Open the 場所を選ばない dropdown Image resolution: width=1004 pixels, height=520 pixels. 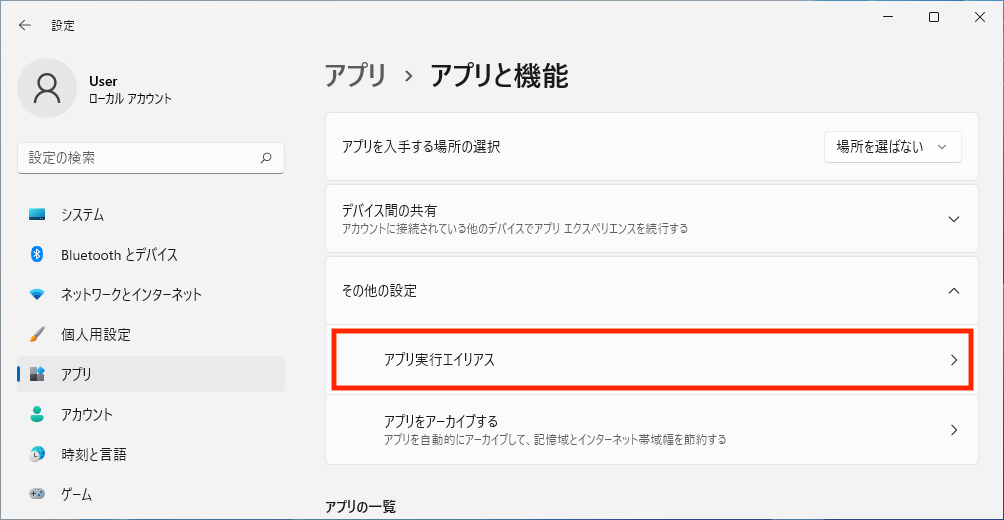tap(892, 147)
